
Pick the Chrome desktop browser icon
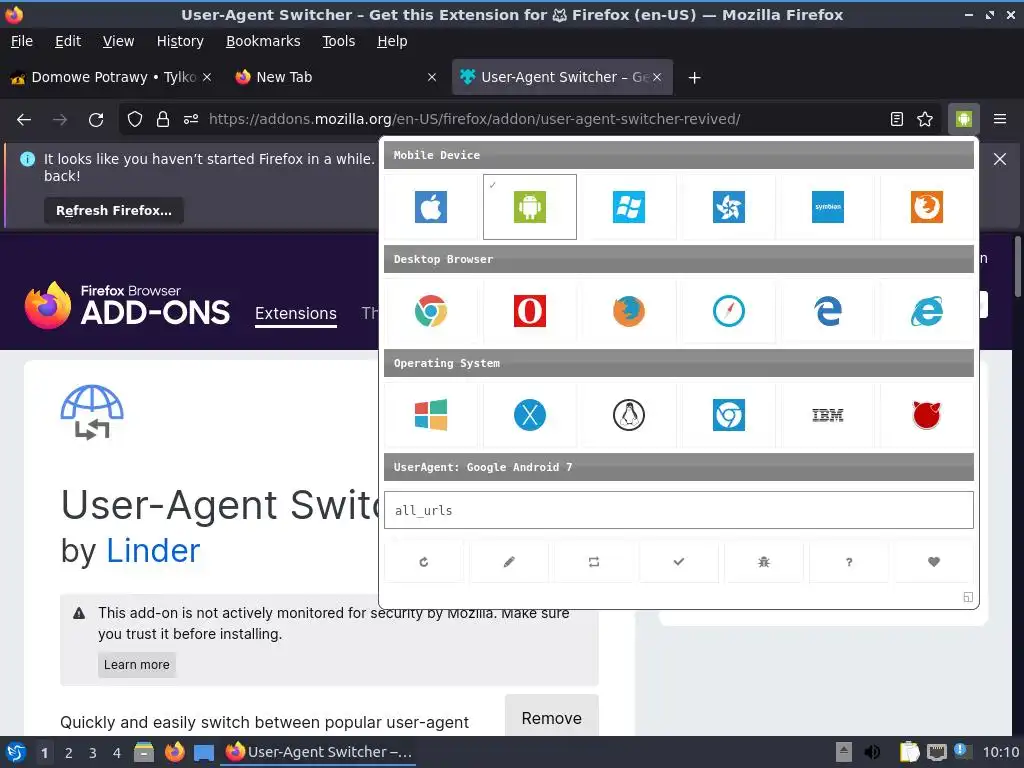pyautogui.click(x=431, y=311)
